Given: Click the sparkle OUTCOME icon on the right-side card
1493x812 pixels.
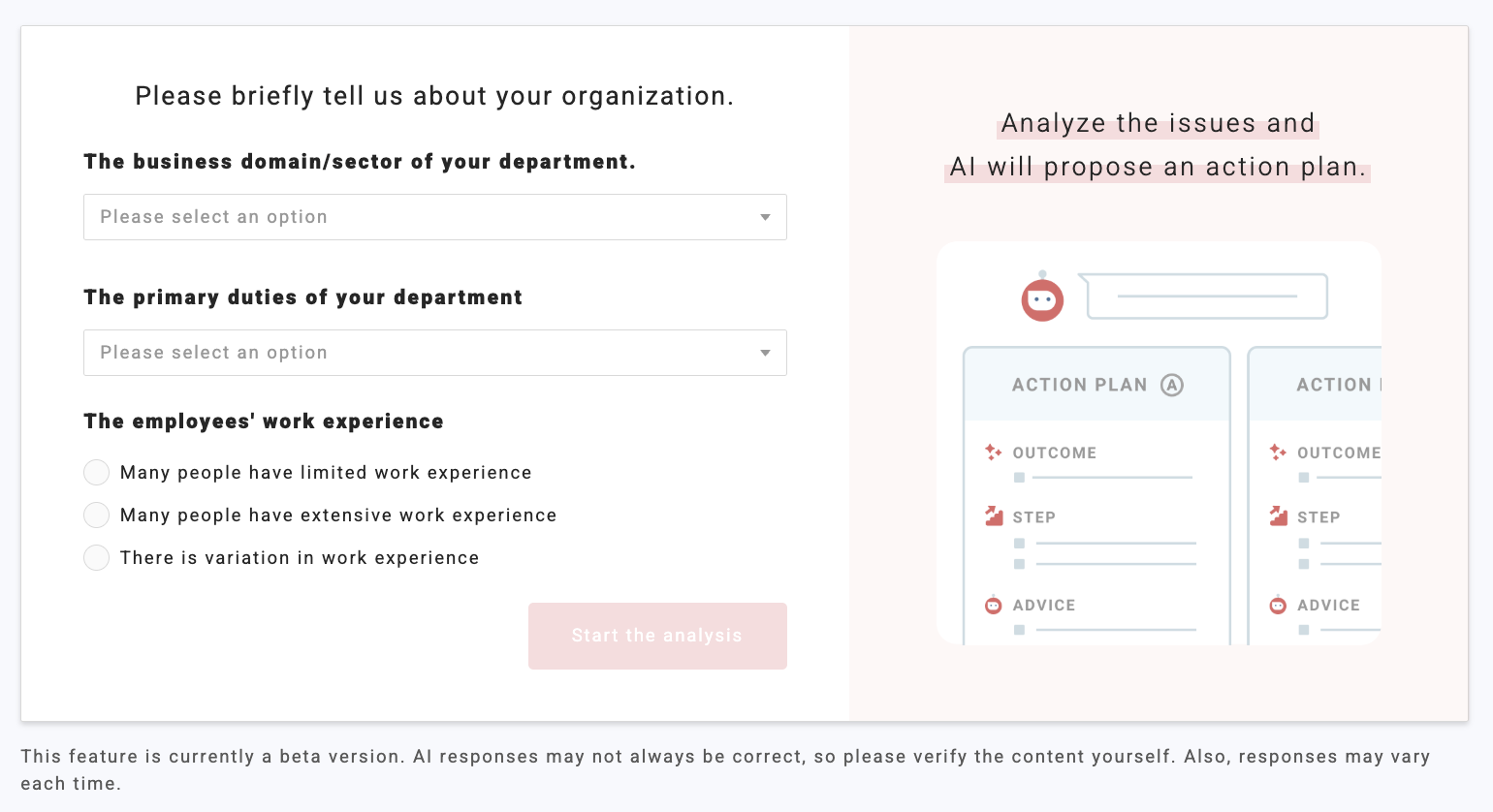Looking at the screenshot, I should 1277,452.
